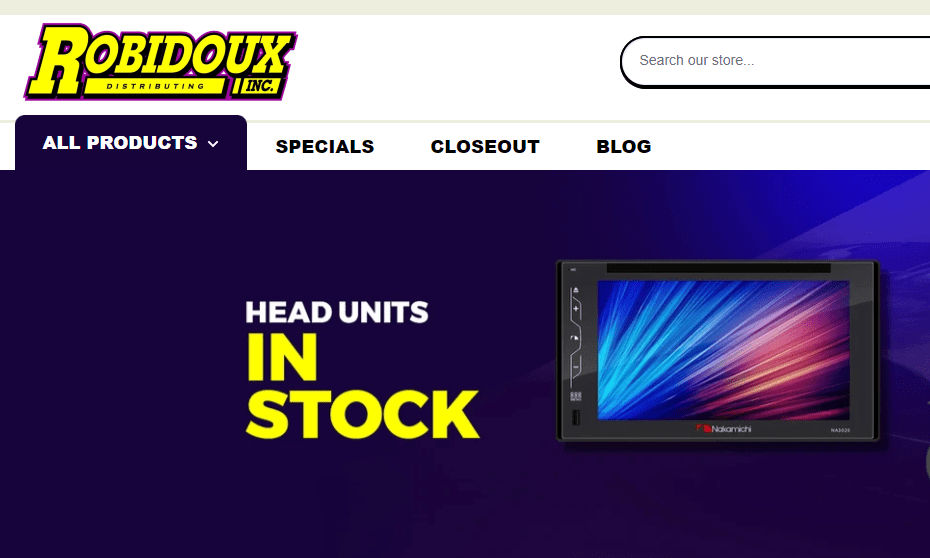Click the head unit's colorful display screen
This screenshot has width=930, height=558.
[724, 350]
